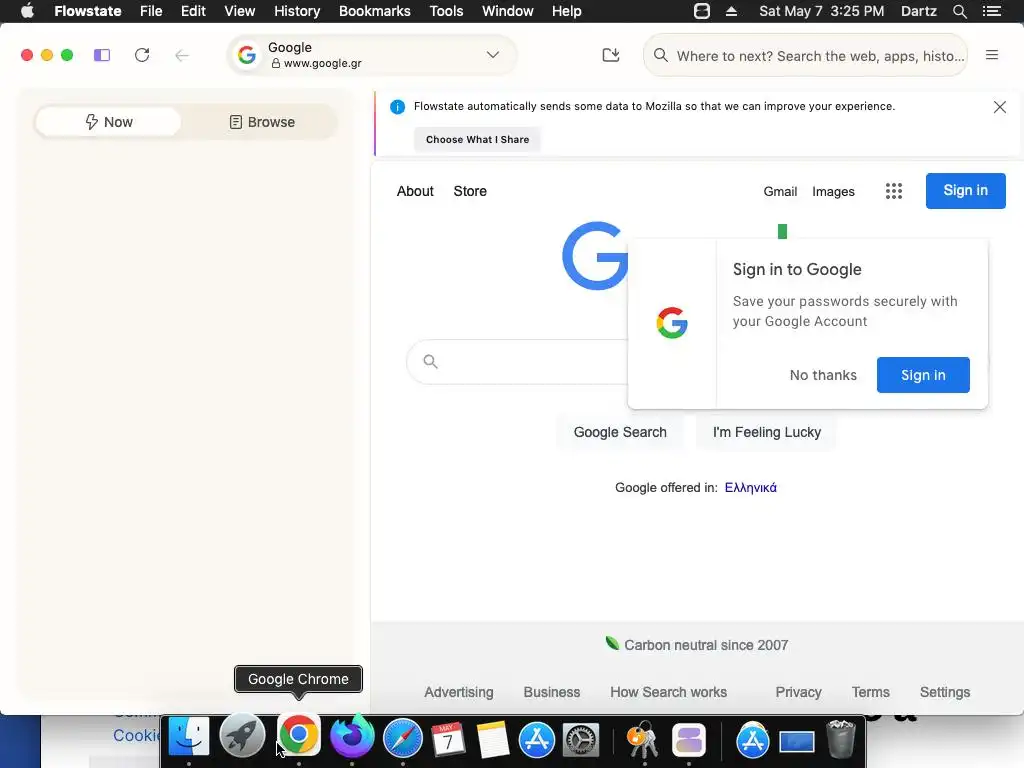
Task: Open the Store link on Google
Action: tap(470, 191)
